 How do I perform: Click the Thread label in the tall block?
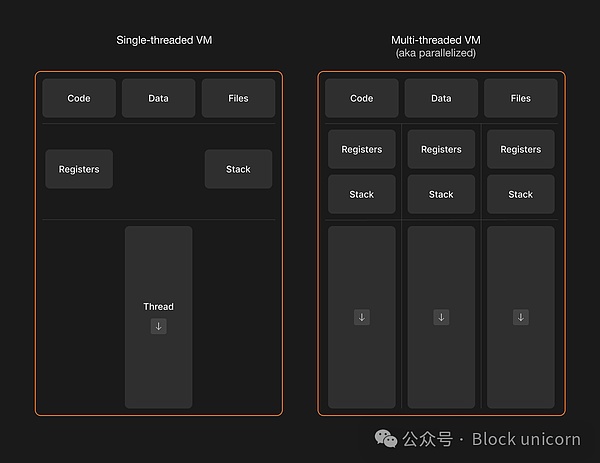[x=158, y=306]
